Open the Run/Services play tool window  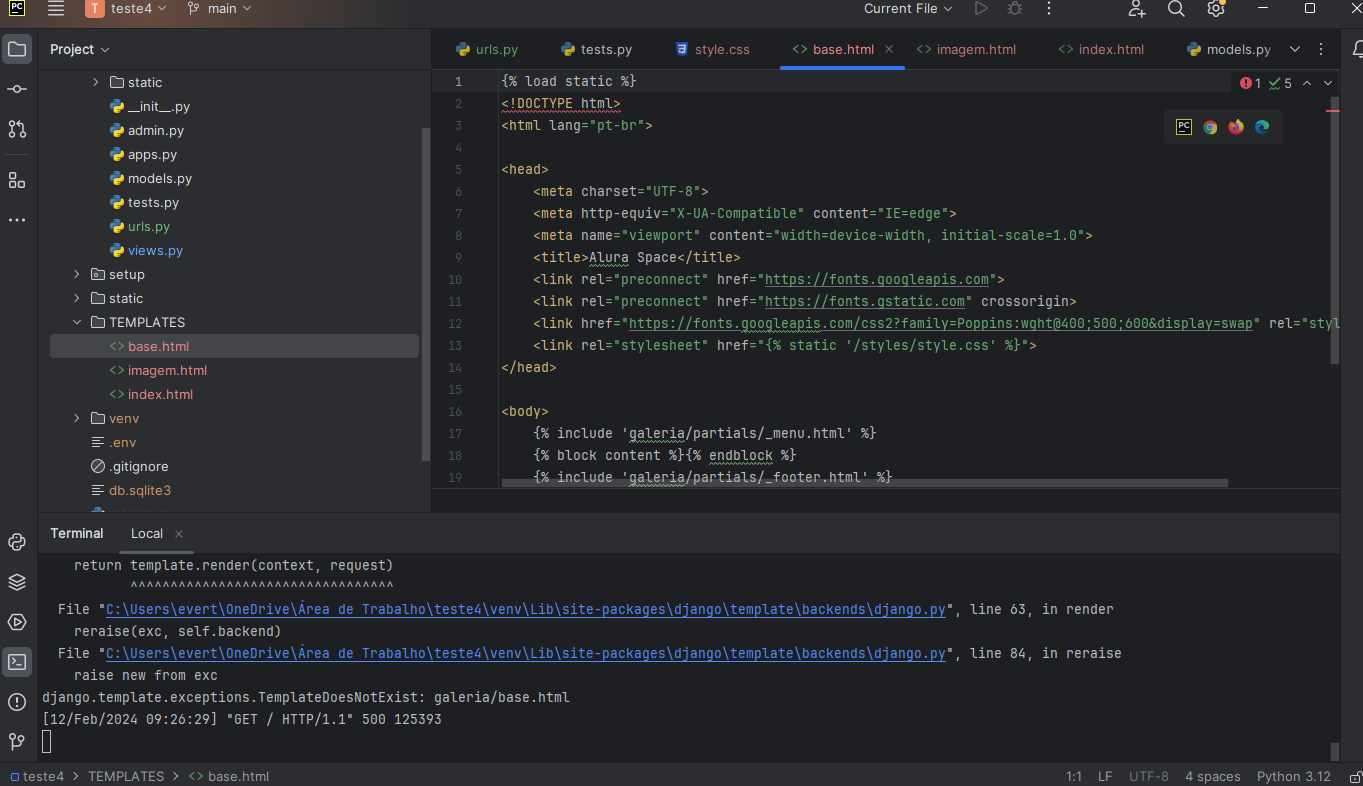pos(17,622)
